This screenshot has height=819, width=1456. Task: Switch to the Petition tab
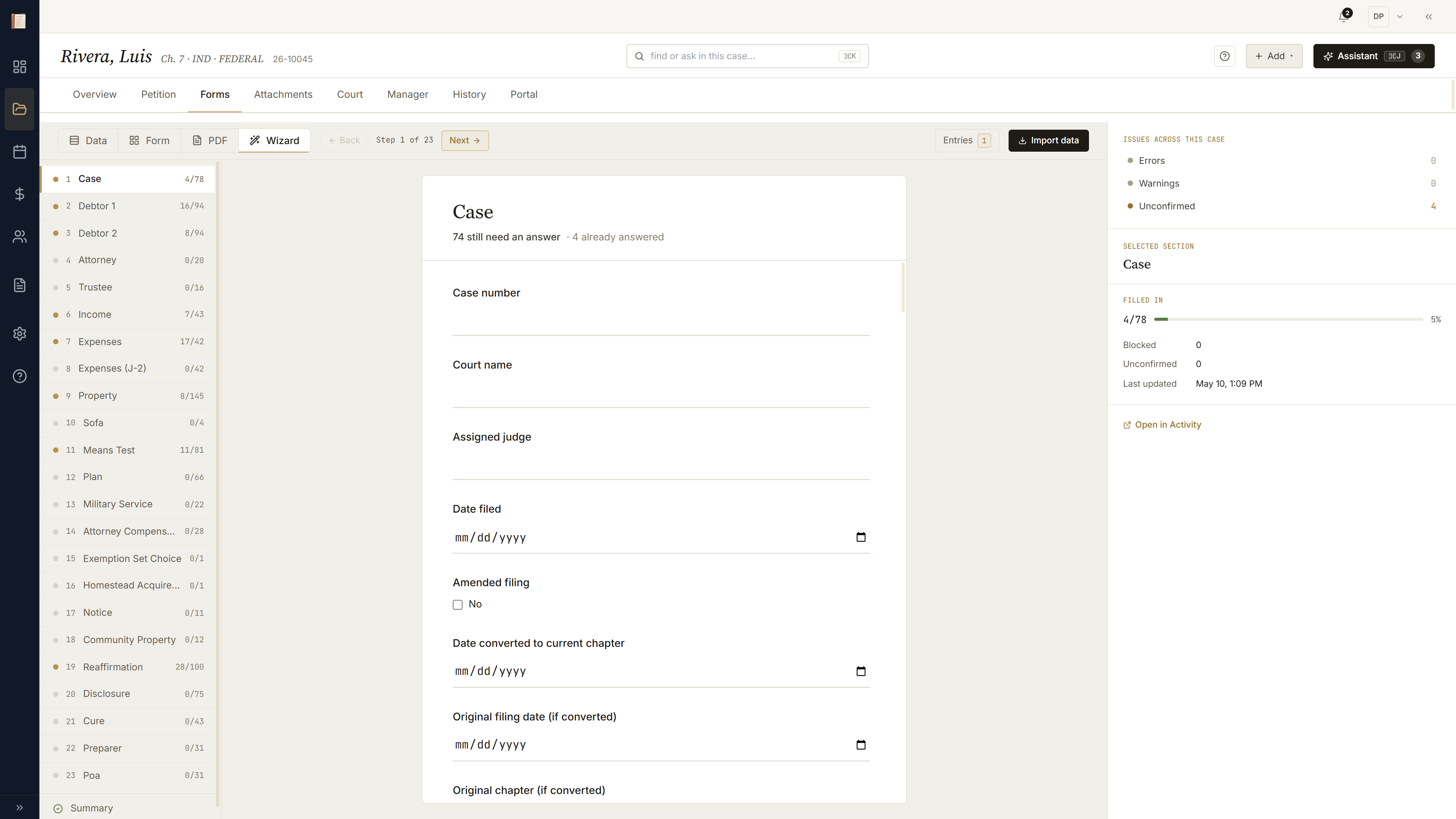[x=158, y=94]
